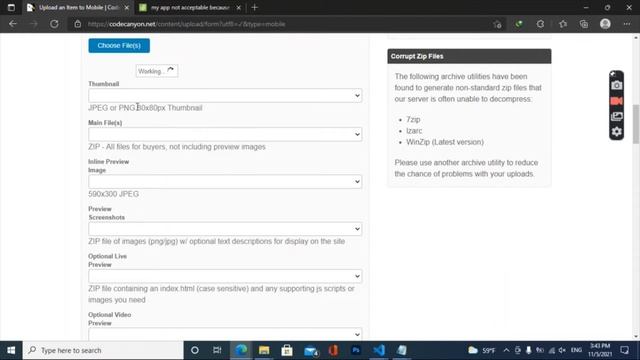Switch to the 'my app not acceptable' tab
The width and height of the screenshot is (640, 360).
tap(190, 7)
